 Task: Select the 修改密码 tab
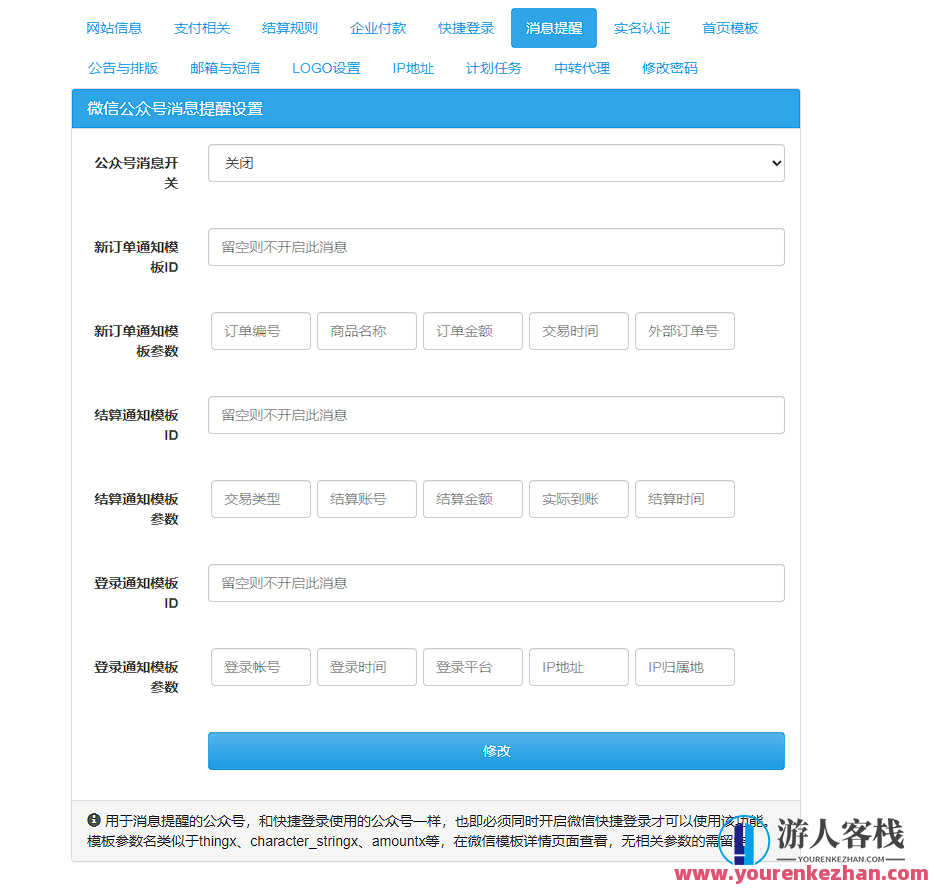669,69
